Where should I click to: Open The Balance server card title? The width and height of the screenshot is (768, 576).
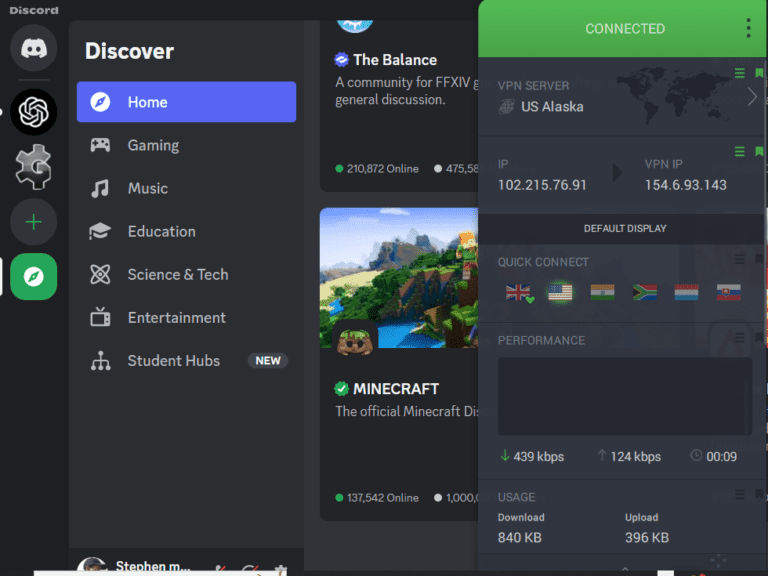[x=395, y=60]
